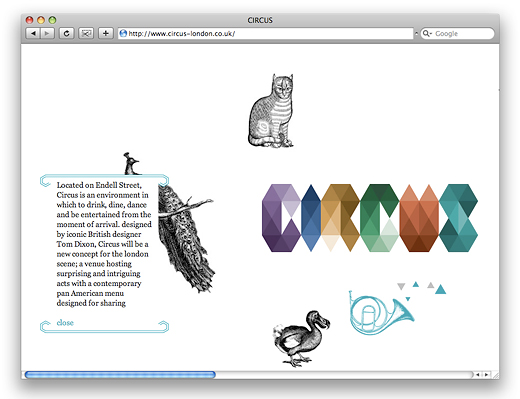Click inside the Google search field
This screenshot has height=399, width=520.
(457, 33)
